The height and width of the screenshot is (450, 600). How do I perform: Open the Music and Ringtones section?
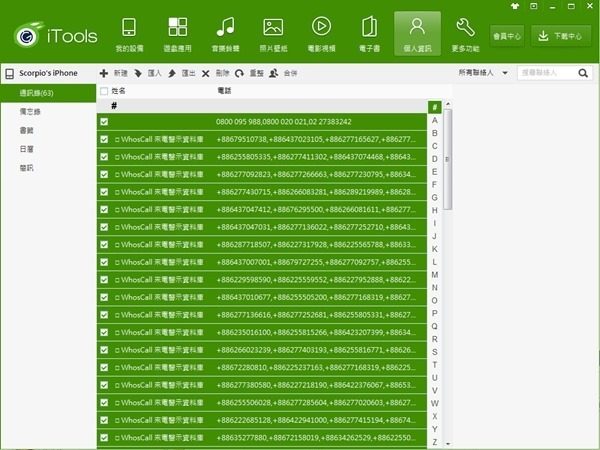[x=225, y=34]
